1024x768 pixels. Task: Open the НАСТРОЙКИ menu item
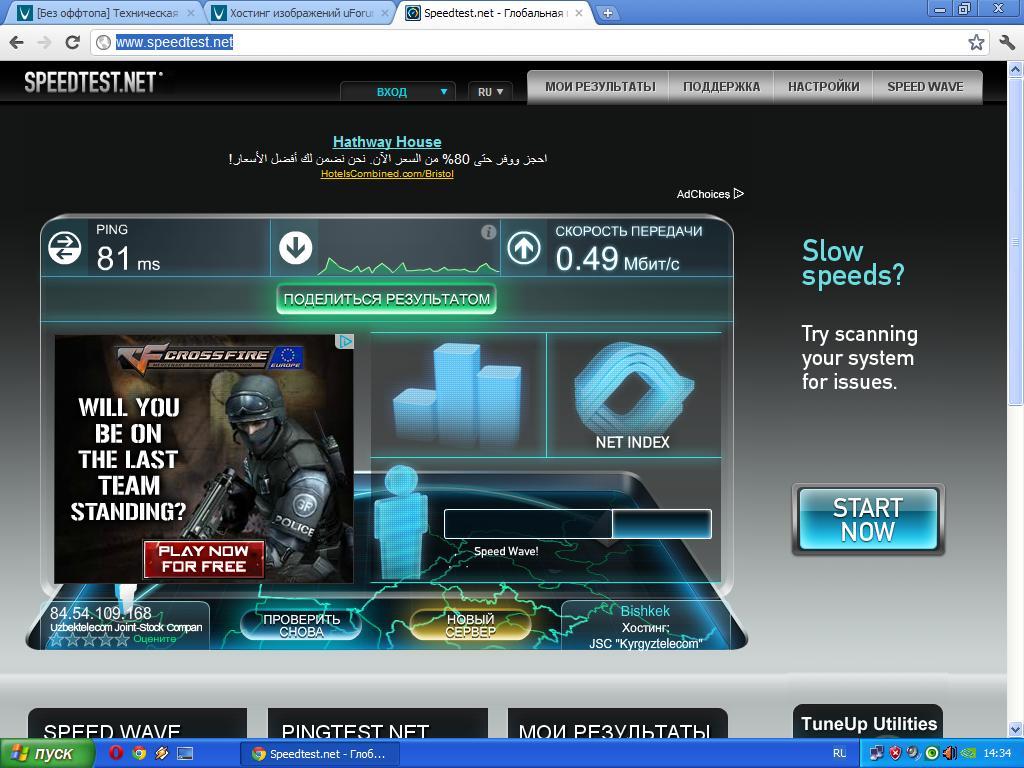pyautogui.click(x=824, y=87)
